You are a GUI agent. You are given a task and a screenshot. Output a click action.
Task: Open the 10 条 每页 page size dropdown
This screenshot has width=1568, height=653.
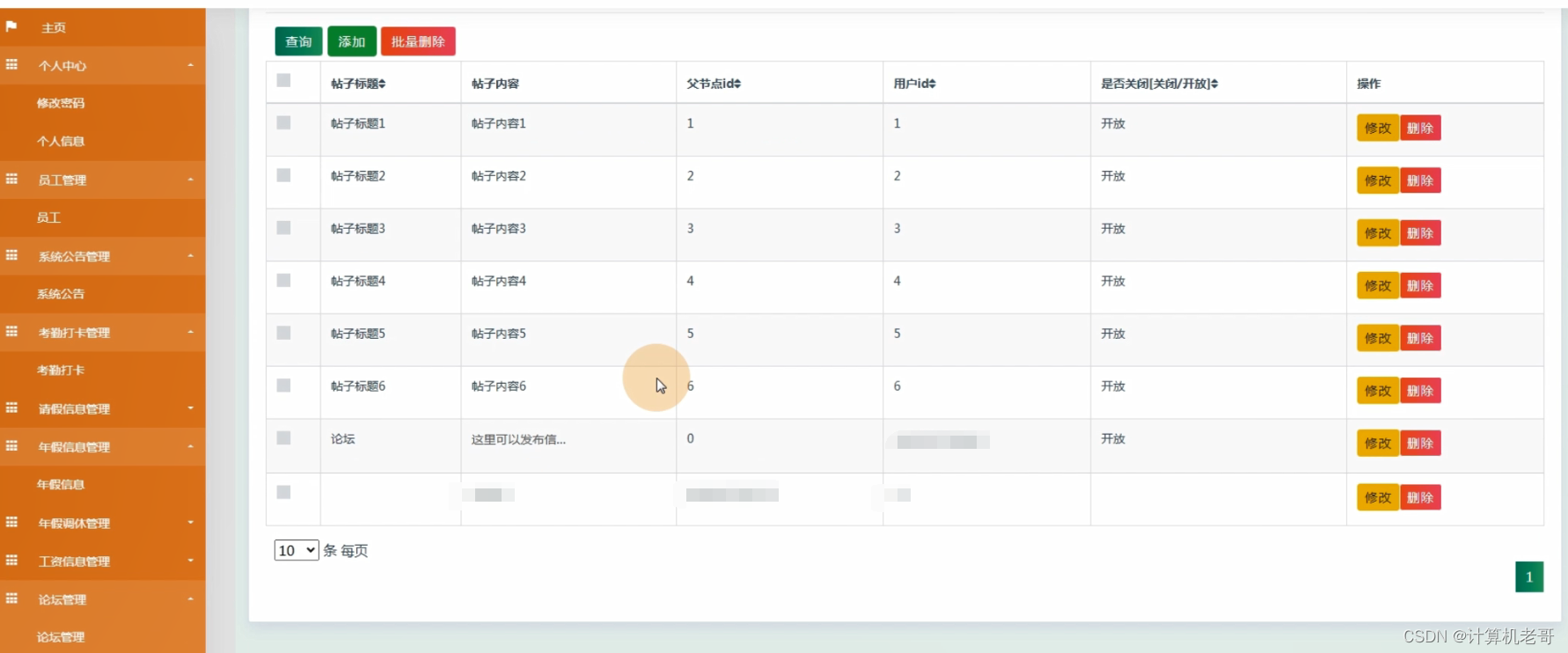(297, 551)
